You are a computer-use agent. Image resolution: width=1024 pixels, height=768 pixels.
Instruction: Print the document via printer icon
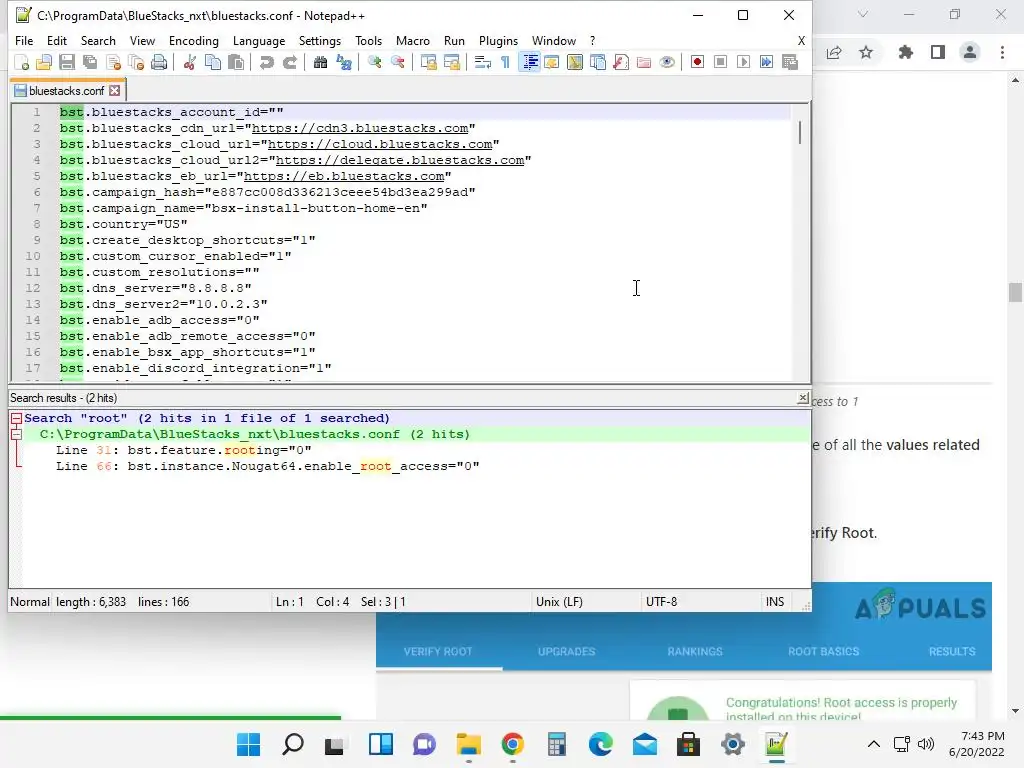pos(159,62)
